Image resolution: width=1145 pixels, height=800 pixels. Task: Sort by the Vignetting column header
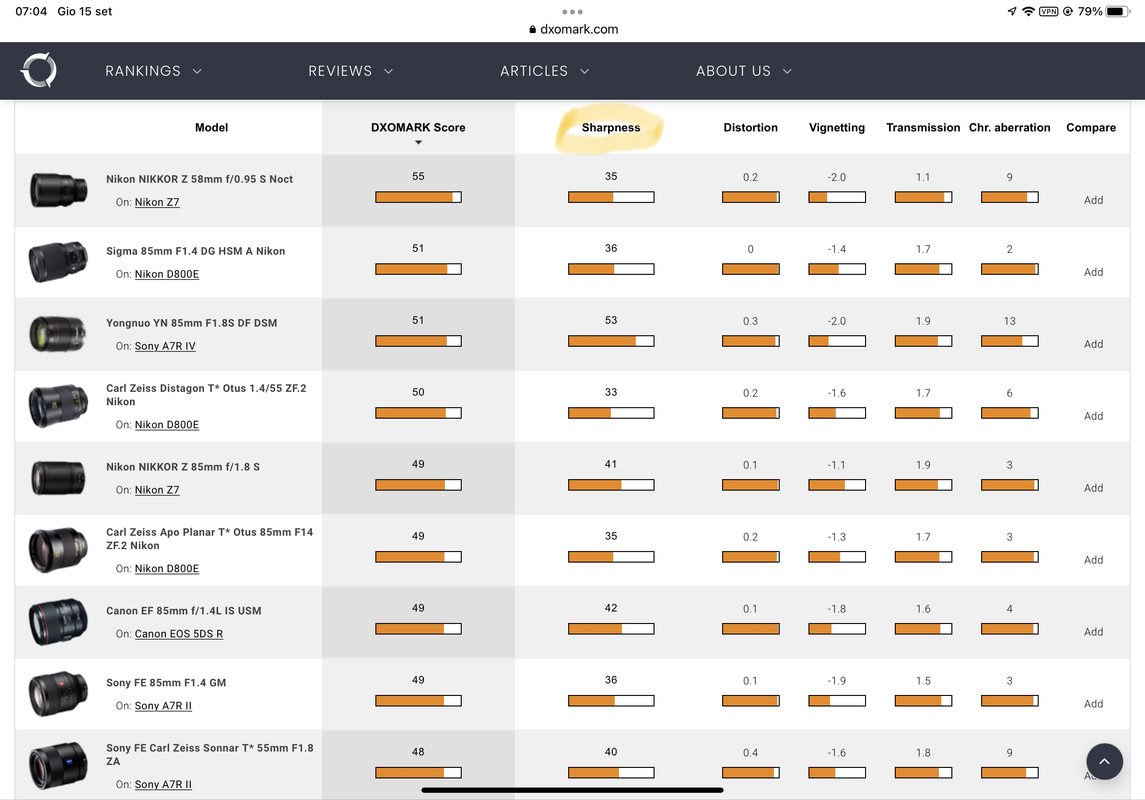(x=837, y=127)
